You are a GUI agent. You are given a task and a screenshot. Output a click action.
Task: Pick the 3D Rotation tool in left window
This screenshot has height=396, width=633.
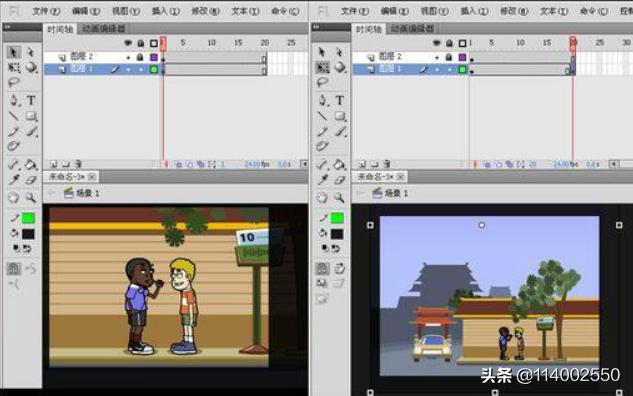[x=31, y=67]
